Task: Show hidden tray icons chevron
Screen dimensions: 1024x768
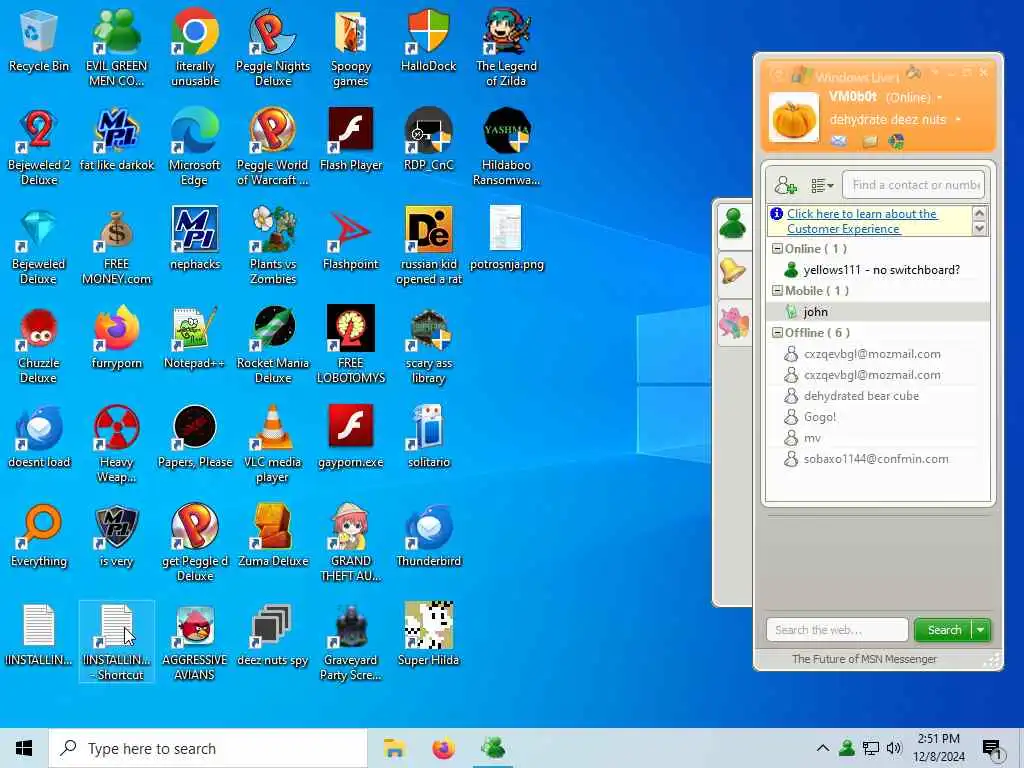Action: [x=823, y=748]
